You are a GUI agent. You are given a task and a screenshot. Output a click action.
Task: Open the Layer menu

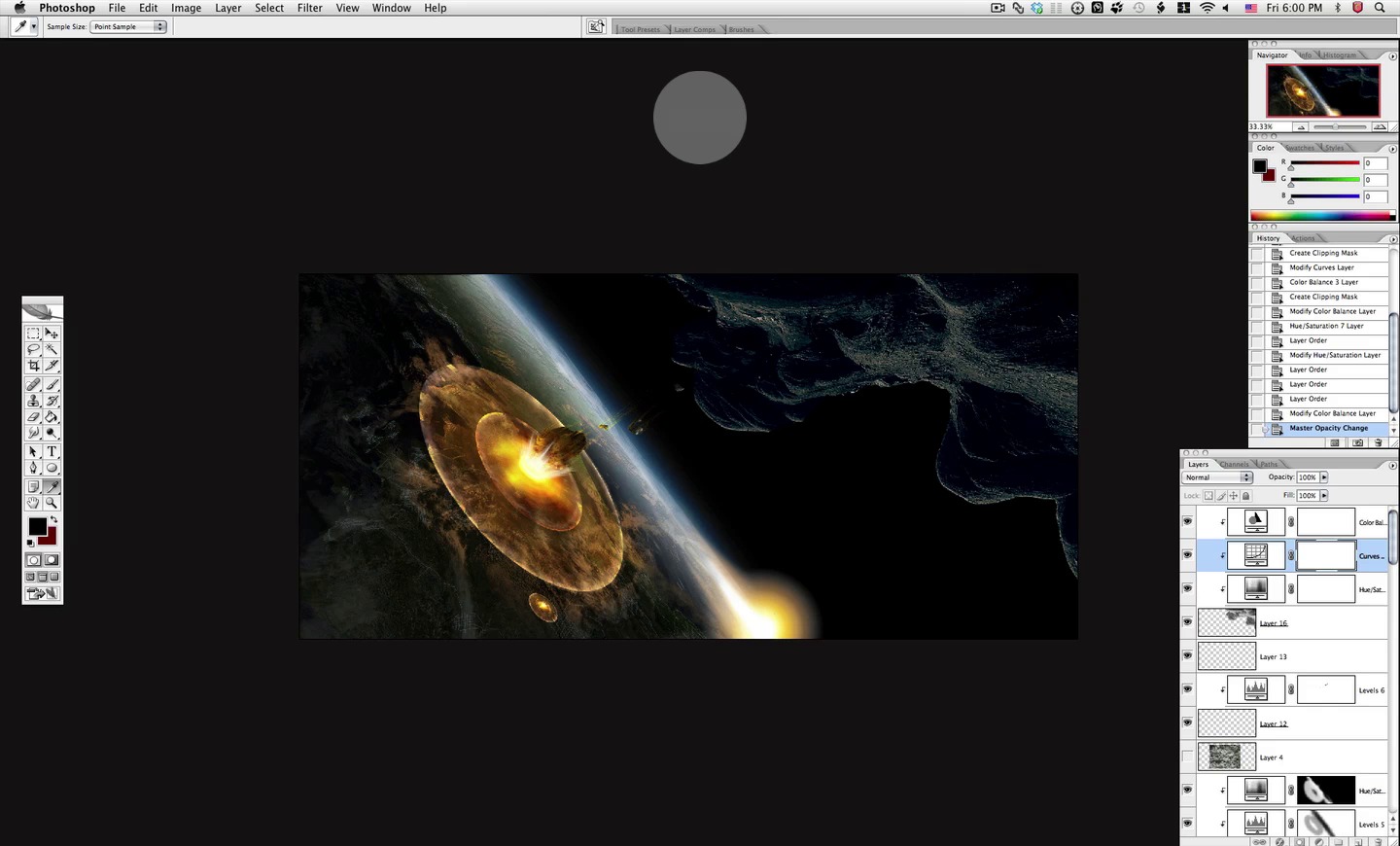coord(228,8)
